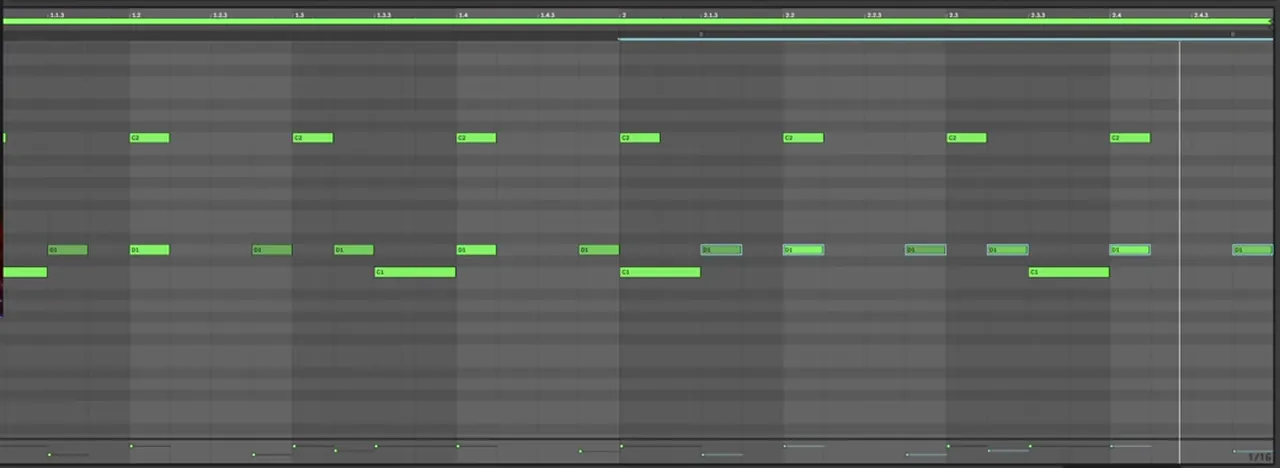Select the dimmed D1 note just before beat 1.3
1280x468 pixels.
pyautogui.click(x=272, y=250)
